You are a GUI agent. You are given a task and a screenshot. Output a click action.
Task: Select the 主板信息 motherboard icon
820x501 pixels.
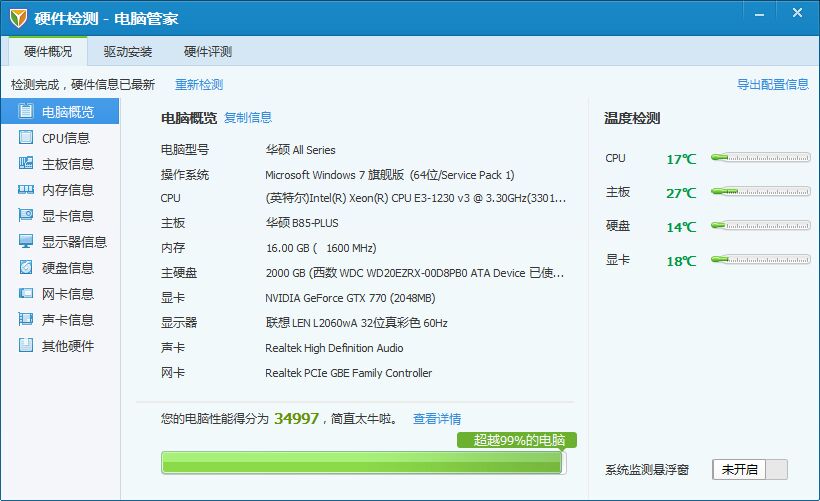tap(25, 163)
